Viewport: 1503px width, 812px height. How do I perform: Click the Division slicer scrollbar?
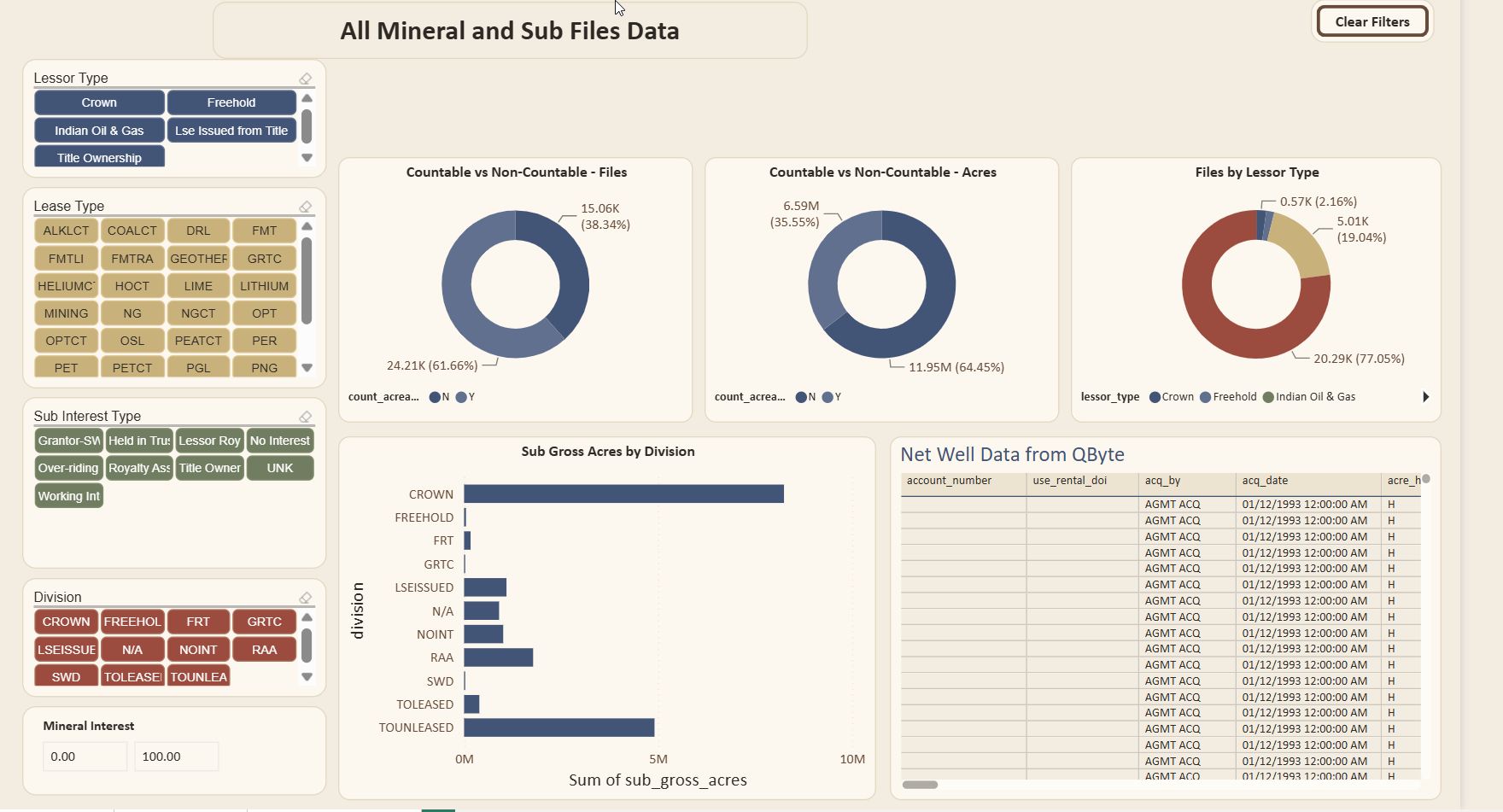point(307,645)
